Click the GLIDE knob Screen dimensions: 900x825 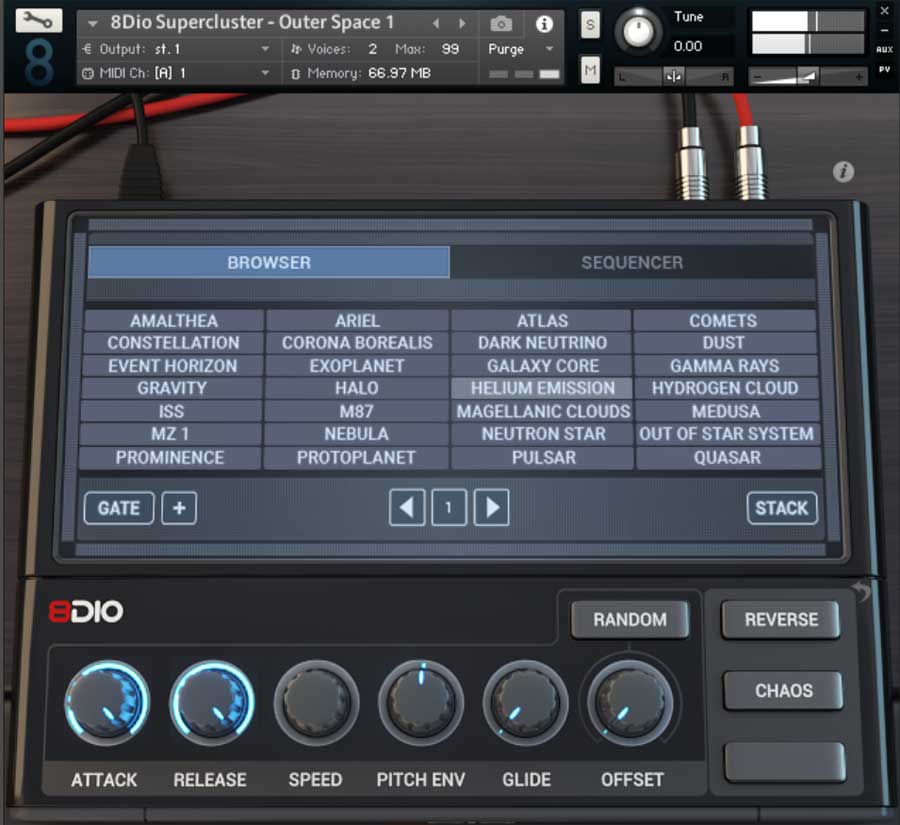point(526,703)
